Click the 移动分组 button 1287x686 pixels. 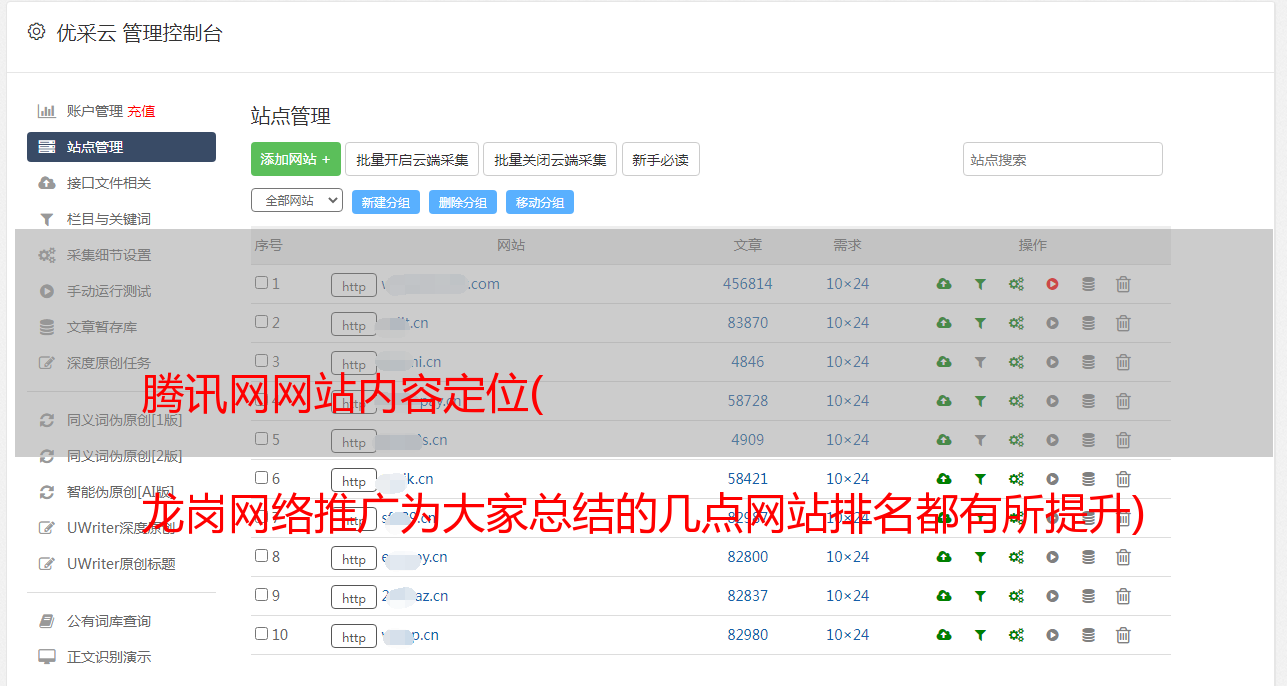540,202
